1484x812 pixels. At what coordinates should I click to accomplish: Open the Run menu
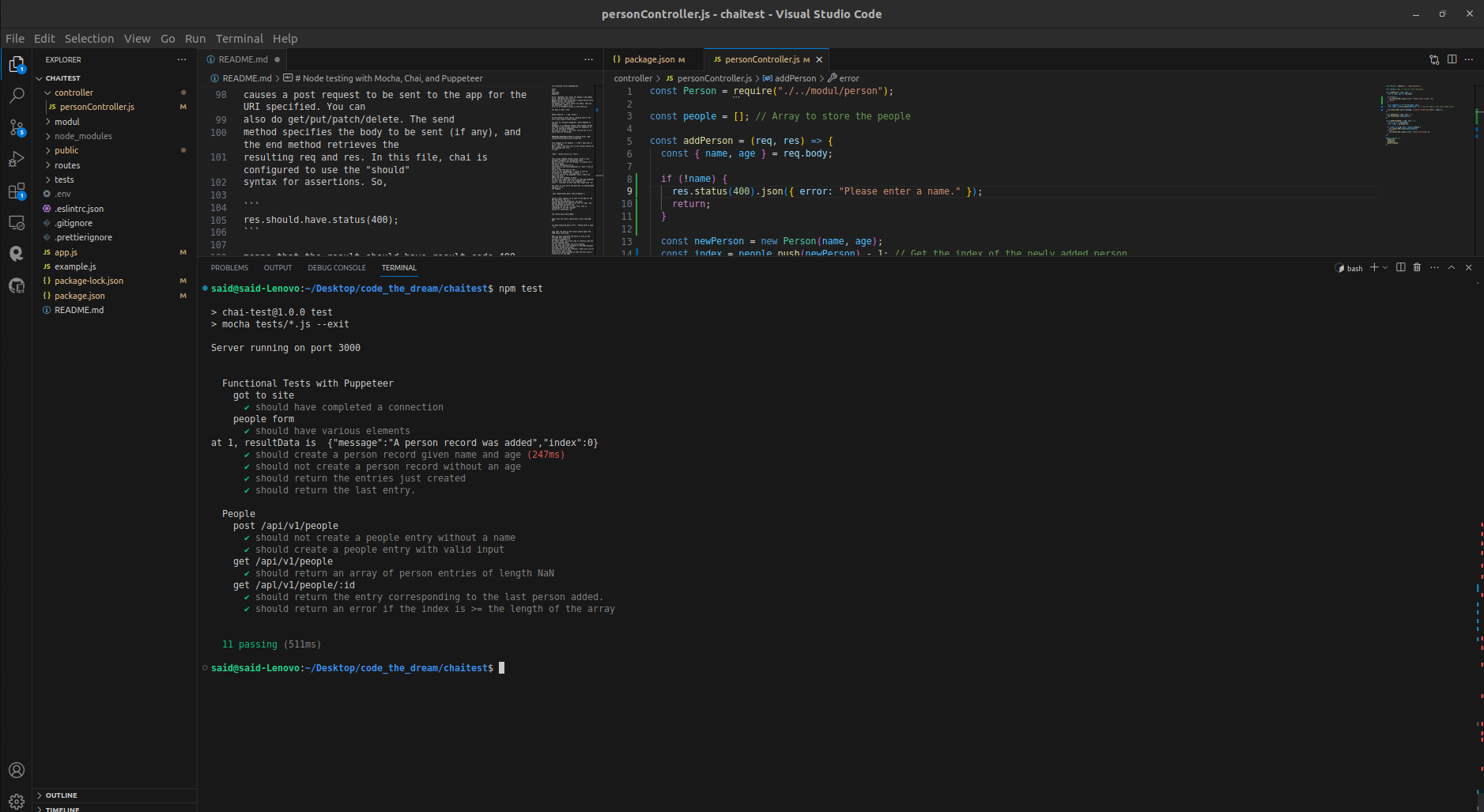pyautogui.click(x=195, y=38)
